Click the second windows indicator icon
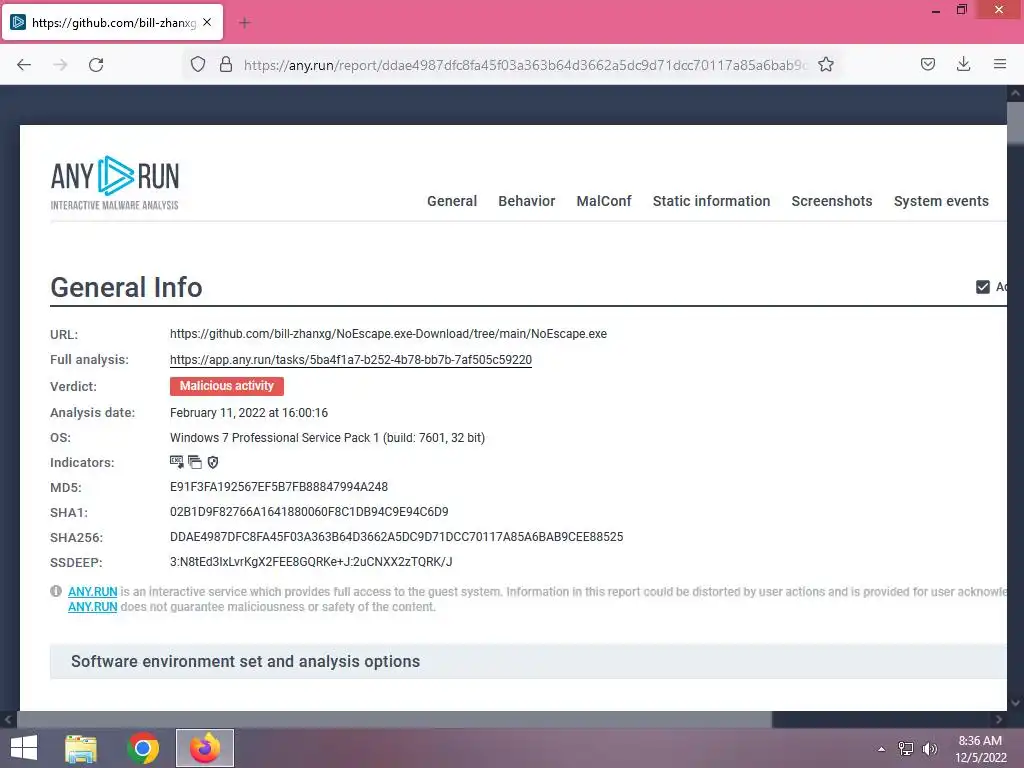Viewport: 1024px width, 768px height. tap(195, 462)
